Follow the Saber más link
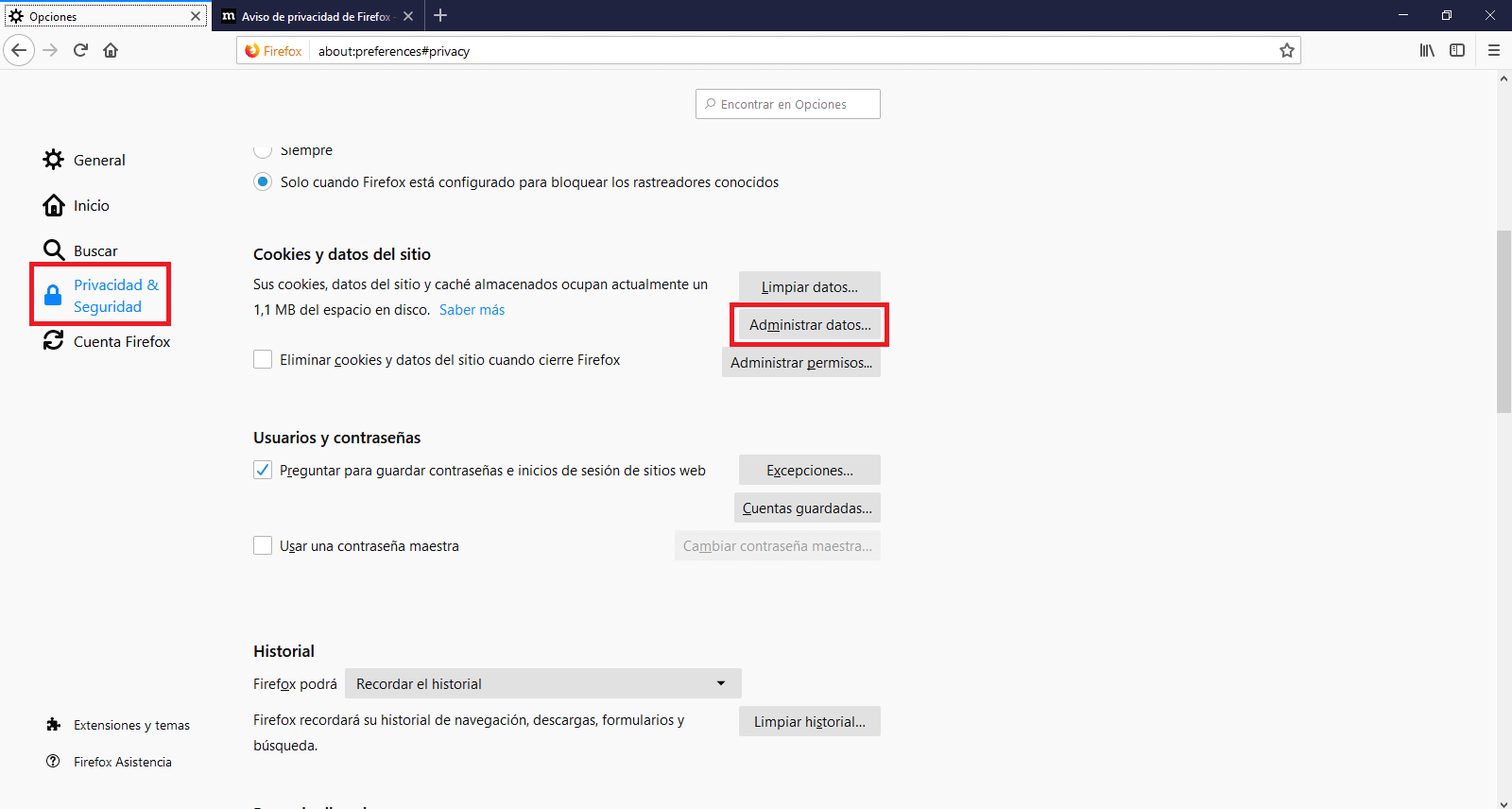The height and width of the screenshot is (809, 1512). pyautogui.click(x=472, y=310)
